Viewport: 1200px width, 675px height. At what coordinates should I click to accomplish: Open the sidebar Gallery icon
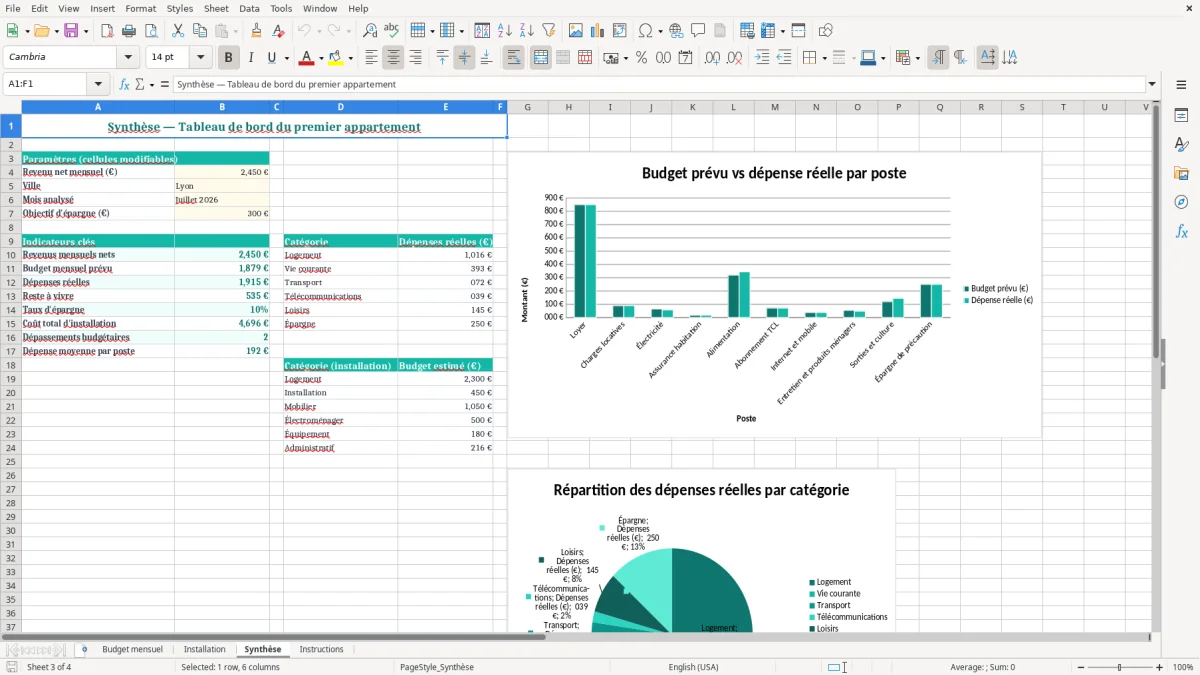click(x=1181, y=173)
